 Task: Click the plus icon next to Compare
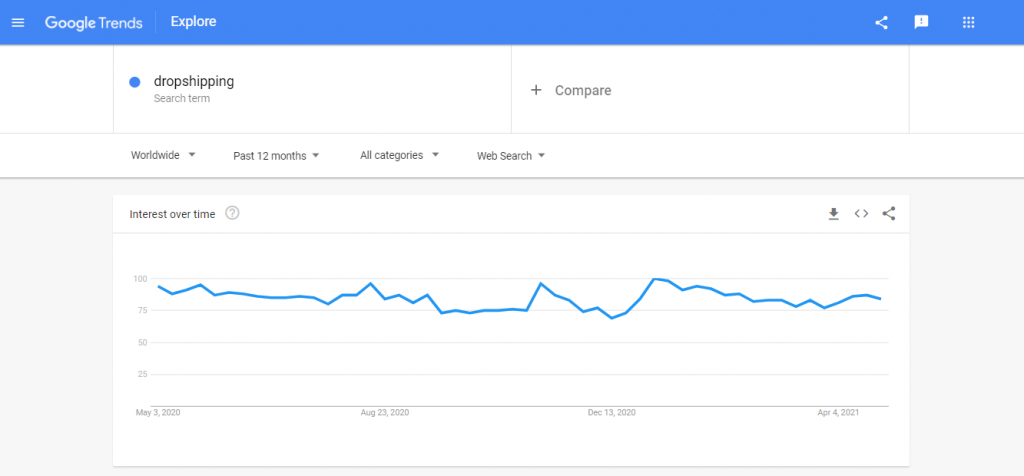[536, 90]
